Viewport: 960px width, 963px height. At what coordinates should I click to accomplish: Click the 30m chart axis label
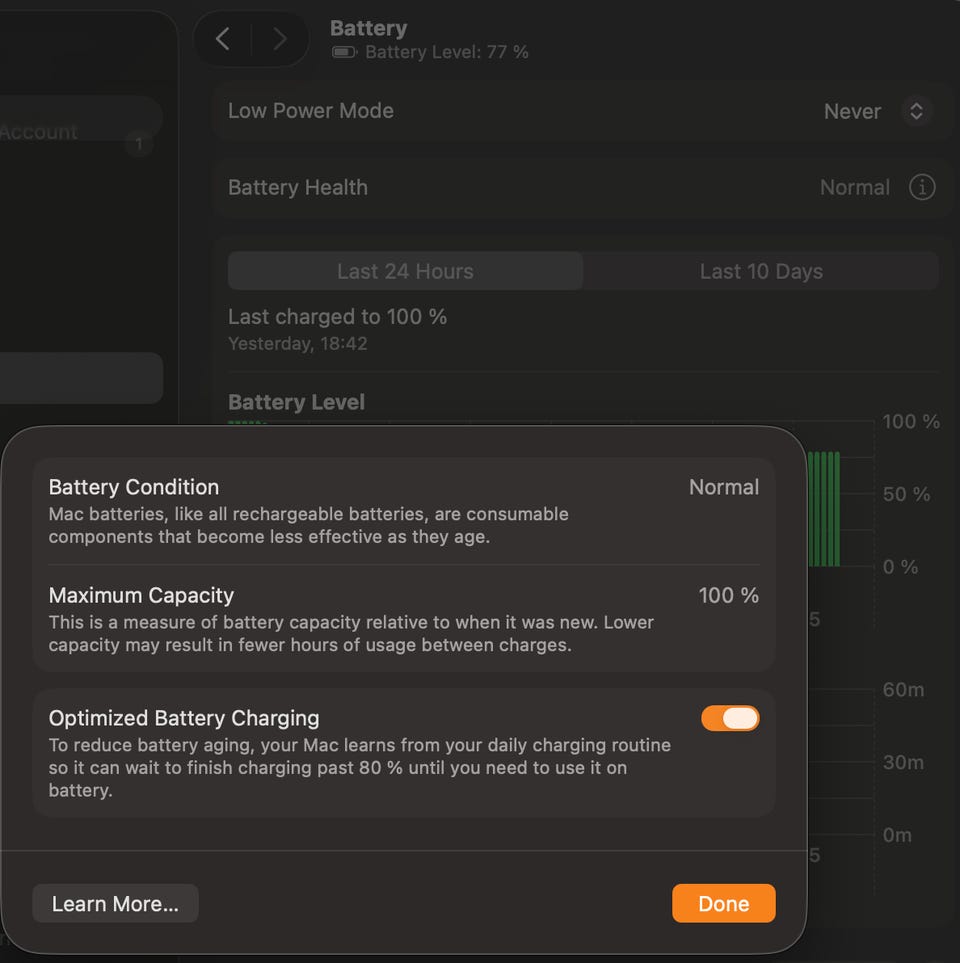[903, 762]
